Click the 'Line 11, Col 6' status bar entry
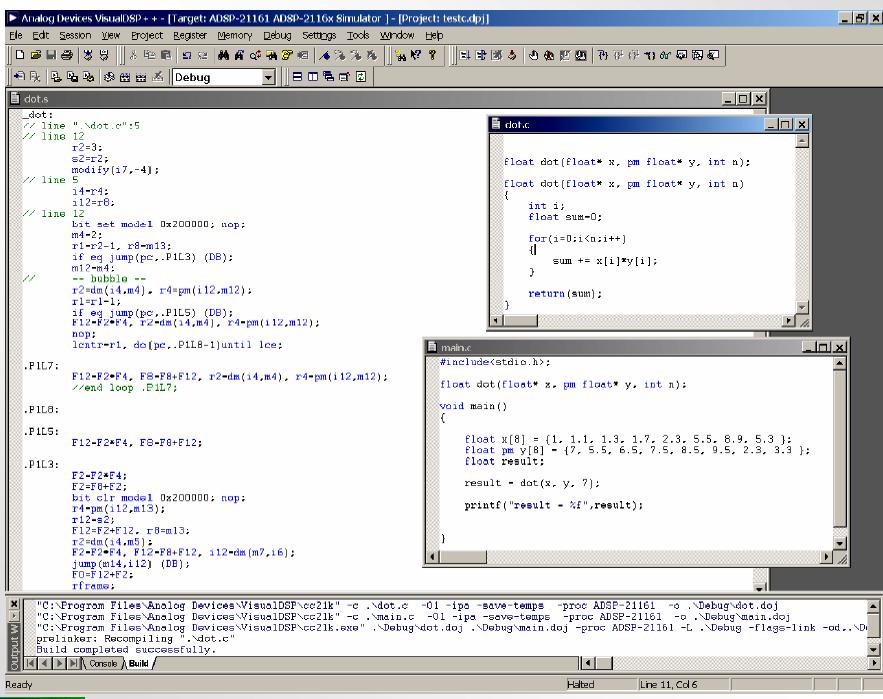 (x=668, y=685)
